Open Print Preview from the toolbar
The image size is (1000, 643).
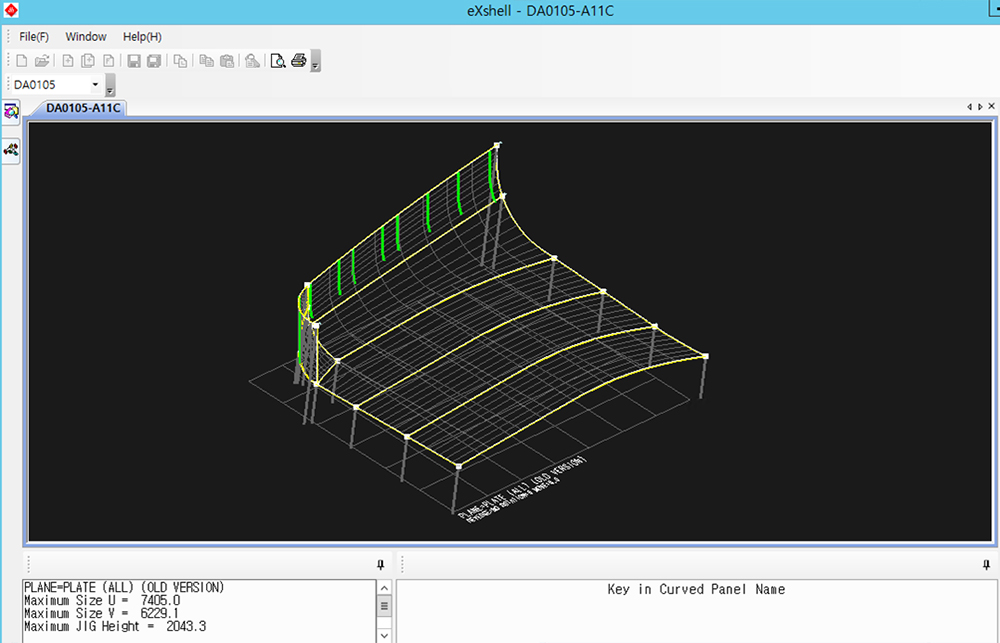[x=278, y=61]
